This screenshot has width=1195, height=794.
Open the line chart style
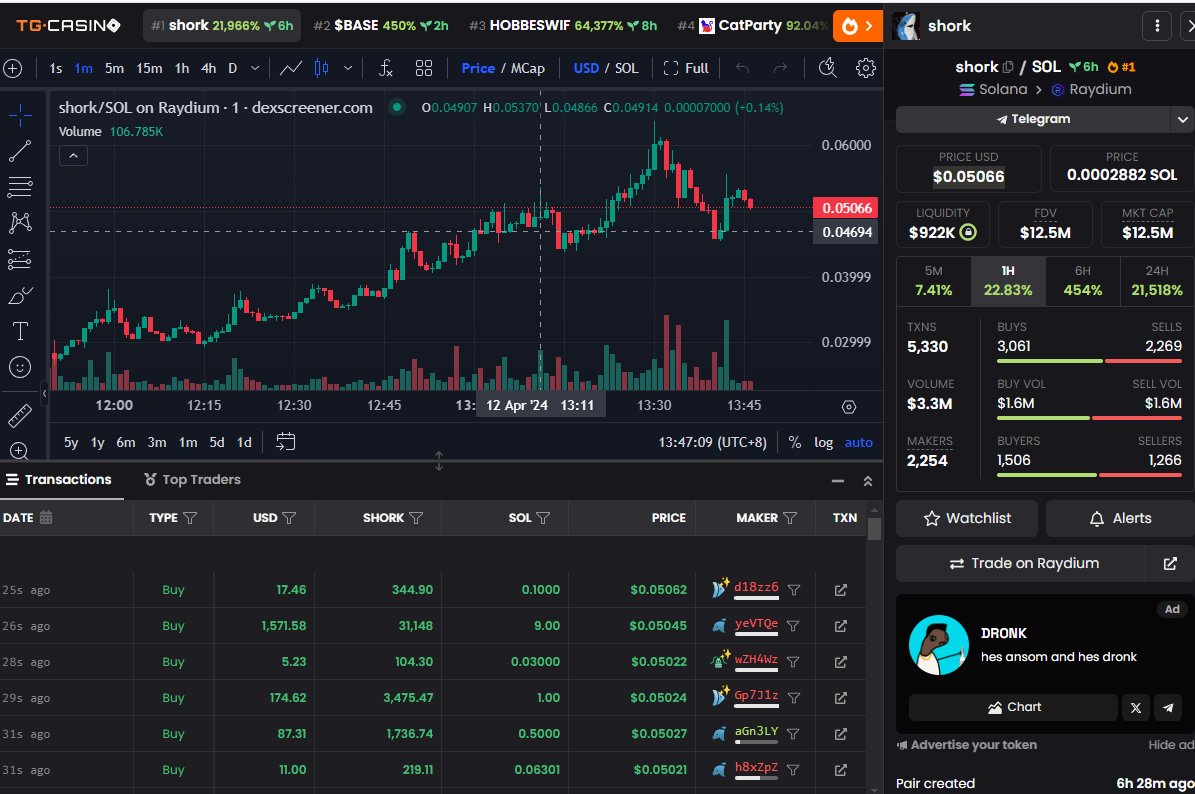[290, 69]
